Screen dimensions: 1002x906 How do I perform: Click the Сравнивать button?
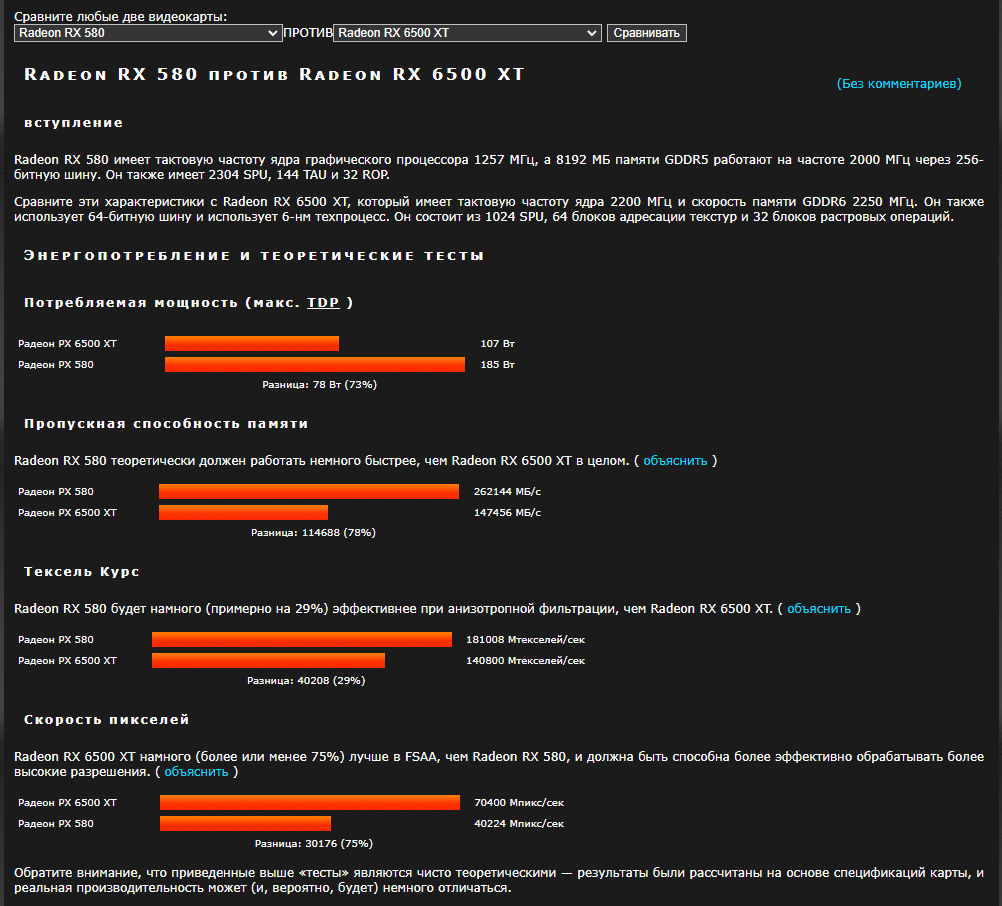[x=647, y=33]
